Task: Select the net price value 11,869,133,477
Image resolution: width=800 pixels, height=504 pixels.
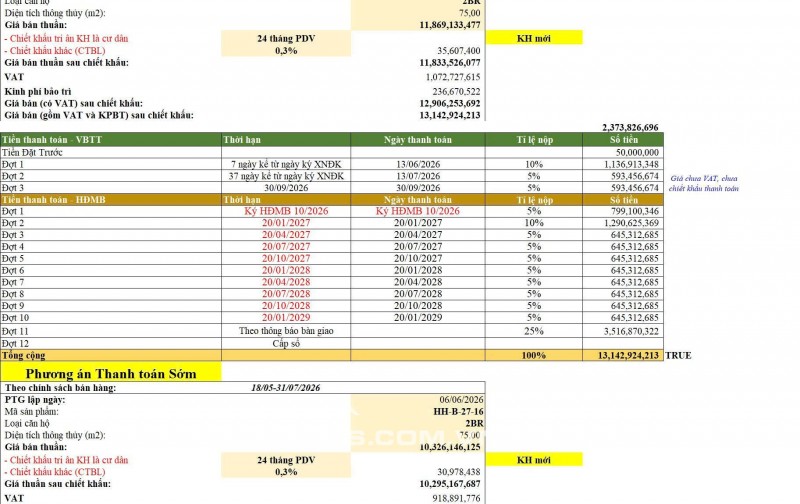Action: coord(449,25)
